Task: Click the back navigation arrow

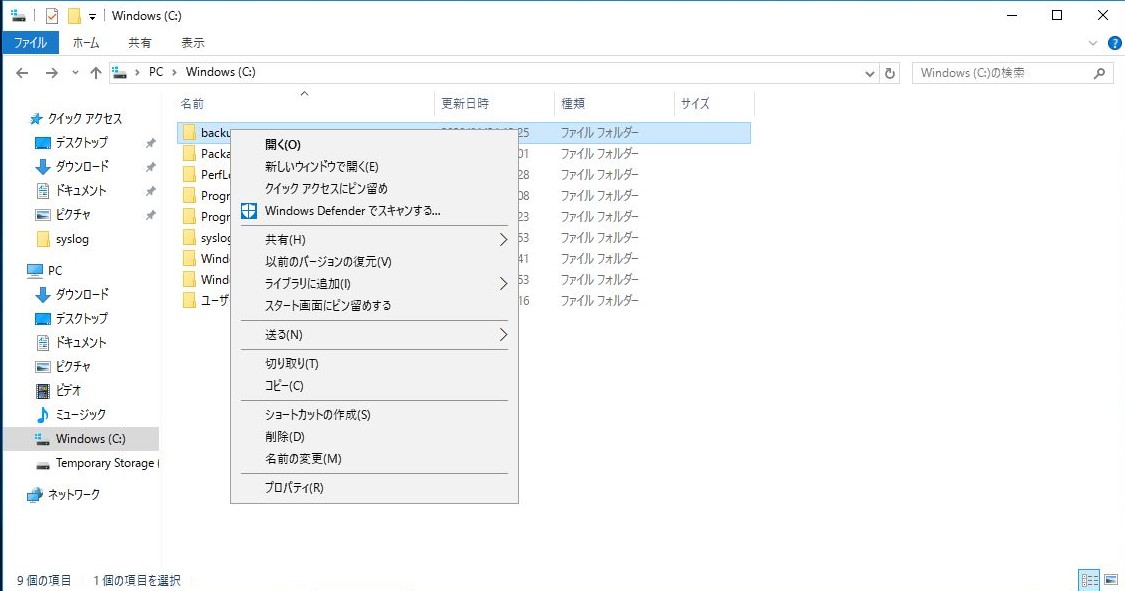Action: [x=22, y=72]
